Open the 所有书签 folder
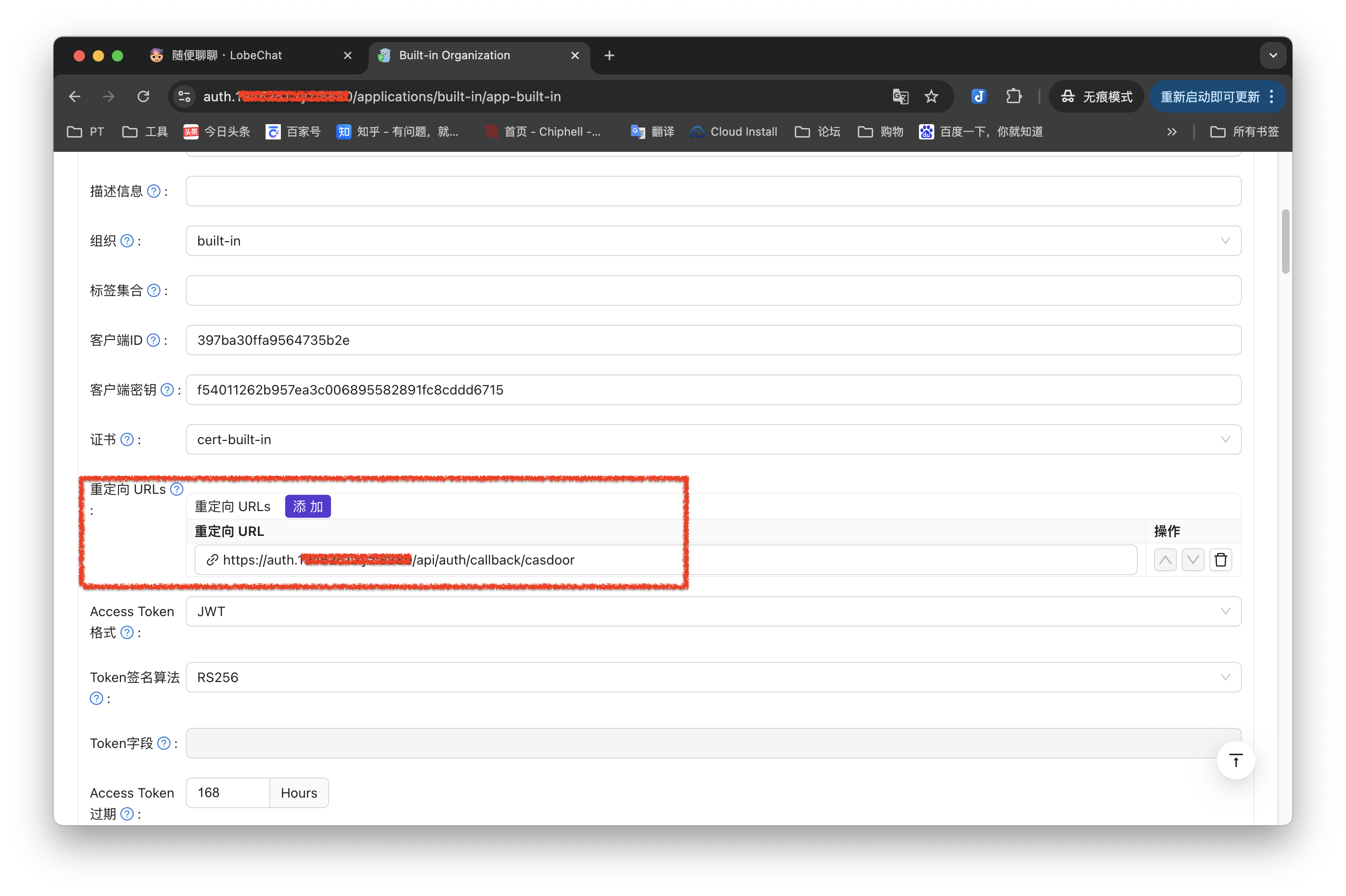This screenshot has width=1346, height=896. point(1244,132)
